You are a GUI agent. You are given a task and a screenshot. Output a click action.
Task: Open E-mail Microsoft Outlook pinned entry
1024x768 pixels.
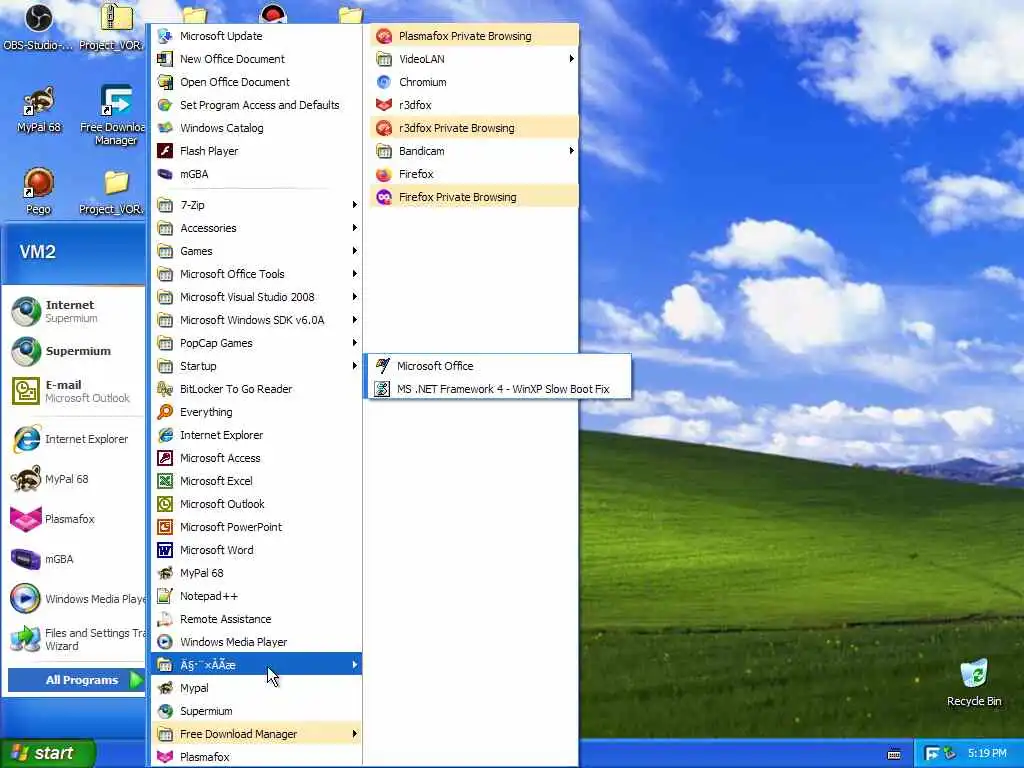73,391
